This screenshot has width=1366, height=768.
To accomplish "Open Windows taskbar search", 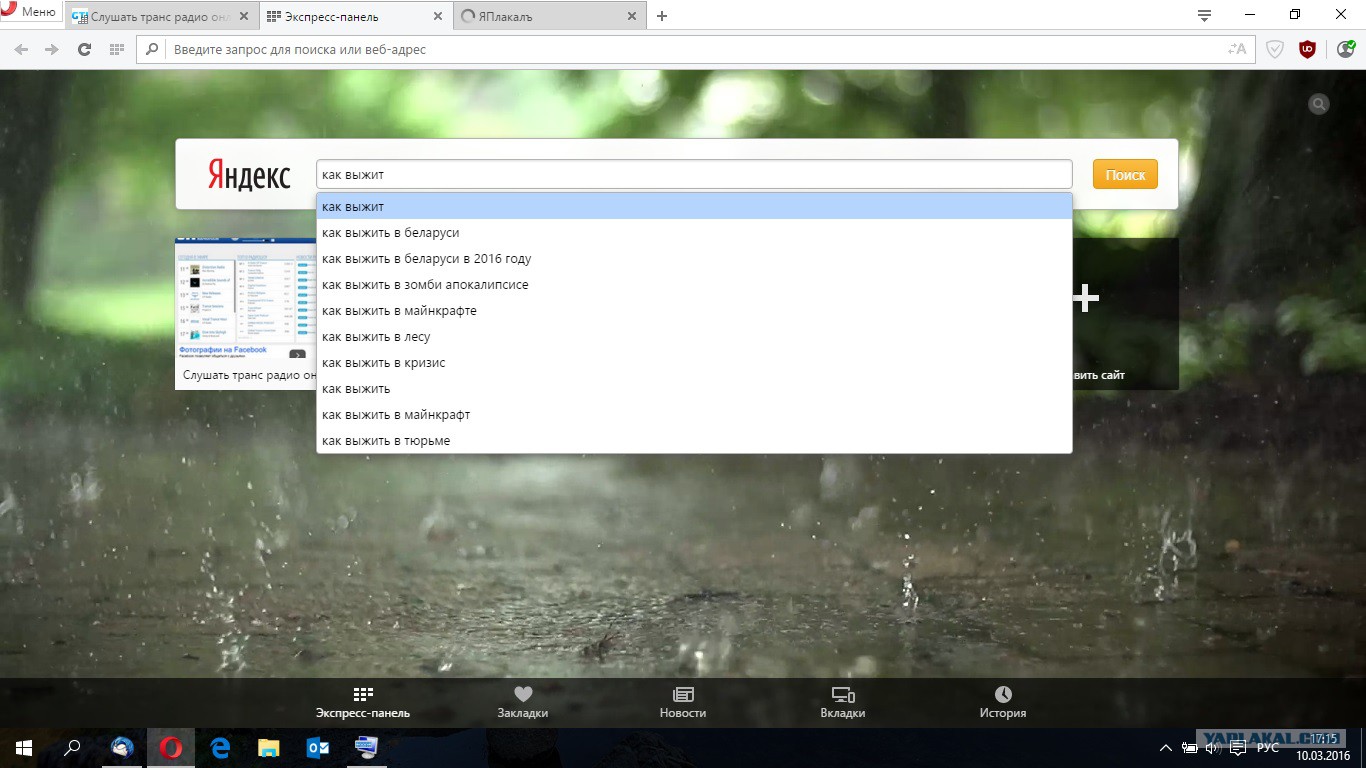I will tap(72, 747).
